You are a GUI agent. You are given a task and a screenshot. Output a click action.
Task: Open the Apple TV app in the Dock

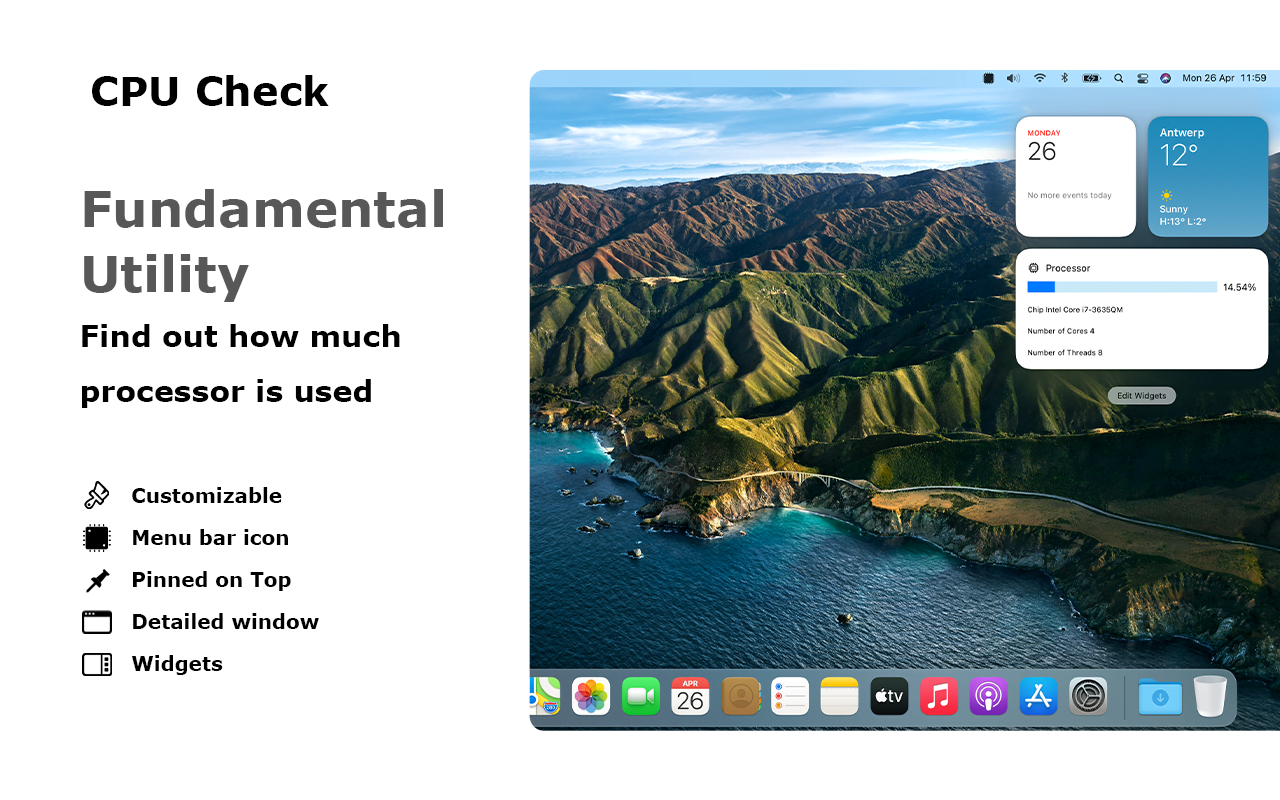889,696
